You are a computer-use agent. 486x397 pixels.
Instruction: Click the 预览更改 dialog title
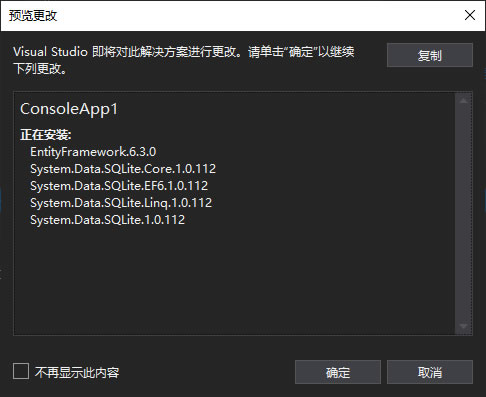(33, 16)
